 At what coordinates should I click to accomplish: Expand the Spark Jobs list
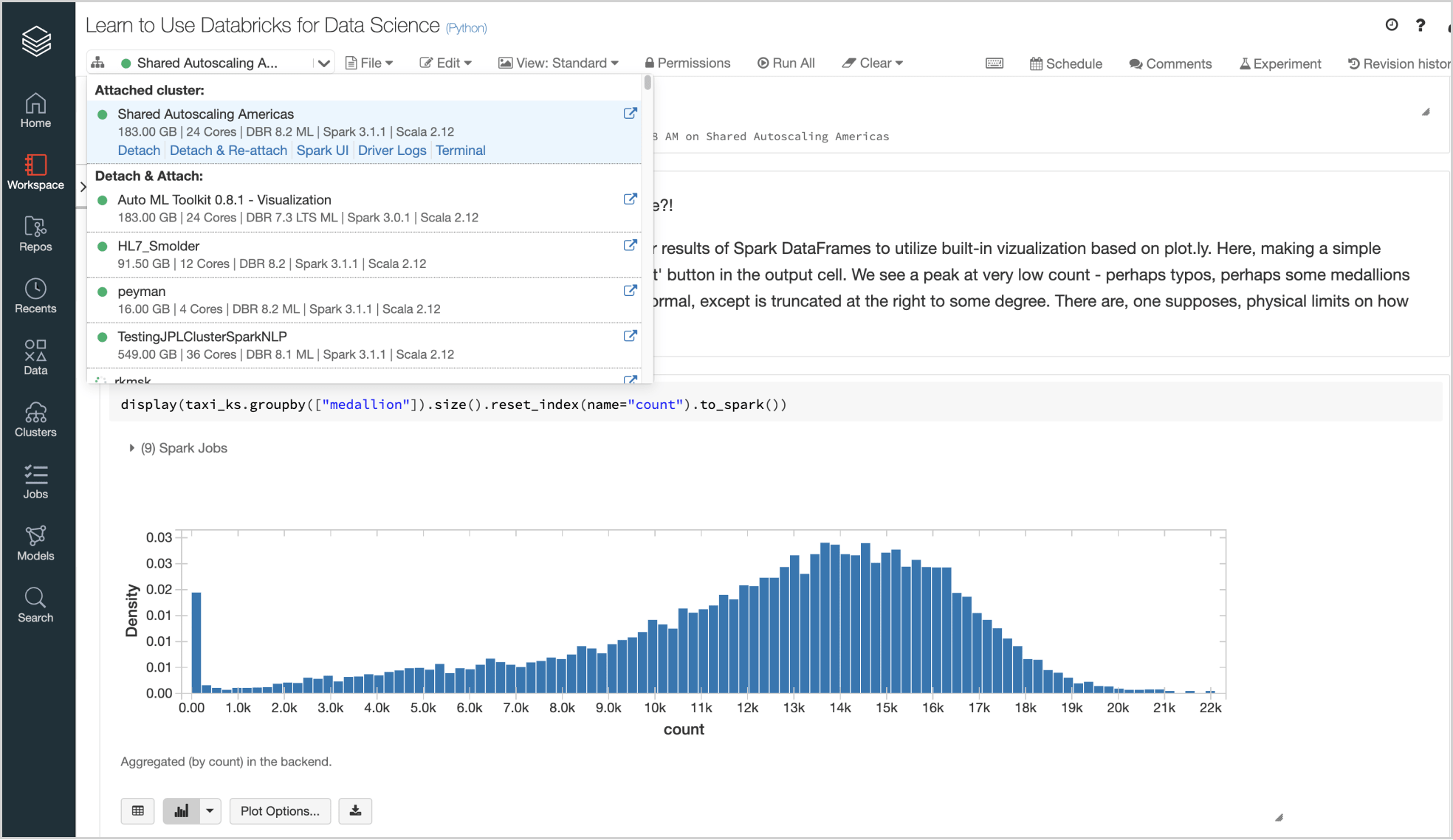(131, 448)
